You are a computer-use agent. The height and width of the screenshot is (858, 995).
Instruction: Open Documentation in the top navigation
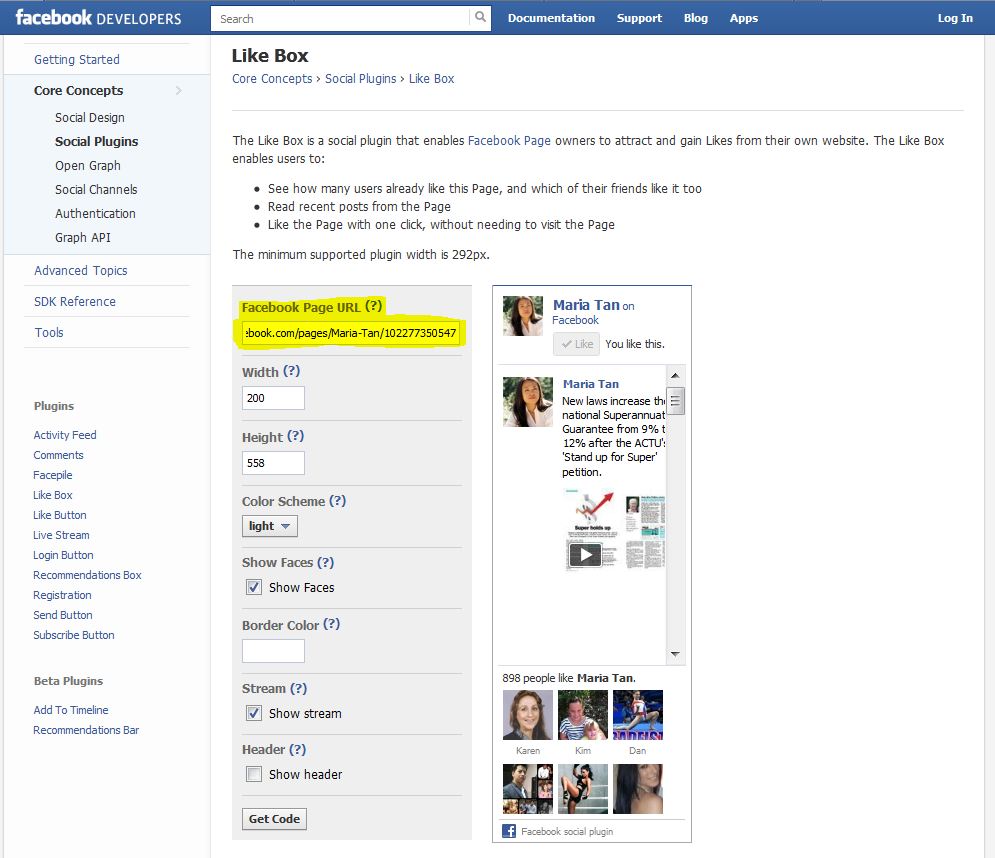pyautogui.click(x=551, y=18)
